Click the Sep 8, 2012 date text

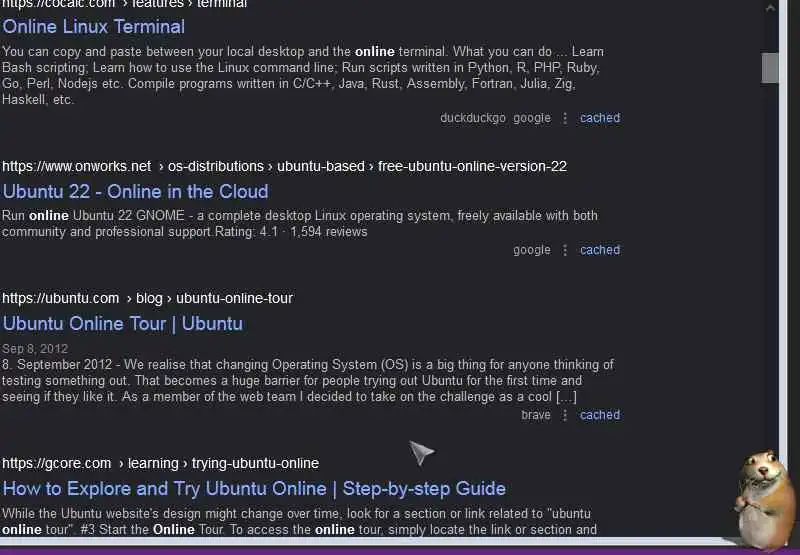[35, 349]
